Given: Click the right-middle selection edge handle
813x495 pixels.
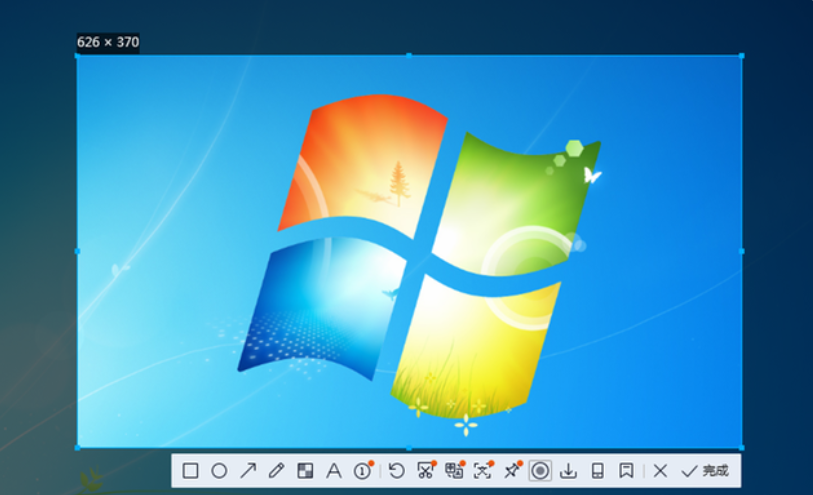Looking at the screenshot, I should [741, 251].
